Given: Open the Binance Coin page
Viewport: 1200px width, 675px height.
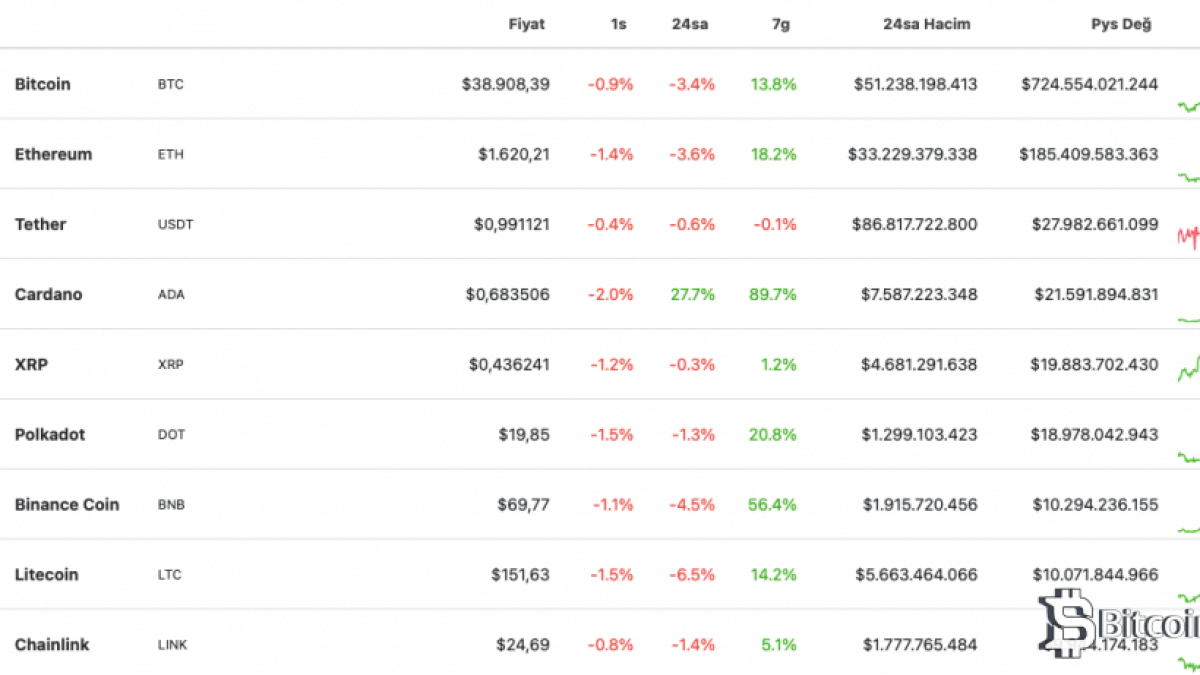Looking at the screenshot, I should pyautogui.click(x=67, y=504).
